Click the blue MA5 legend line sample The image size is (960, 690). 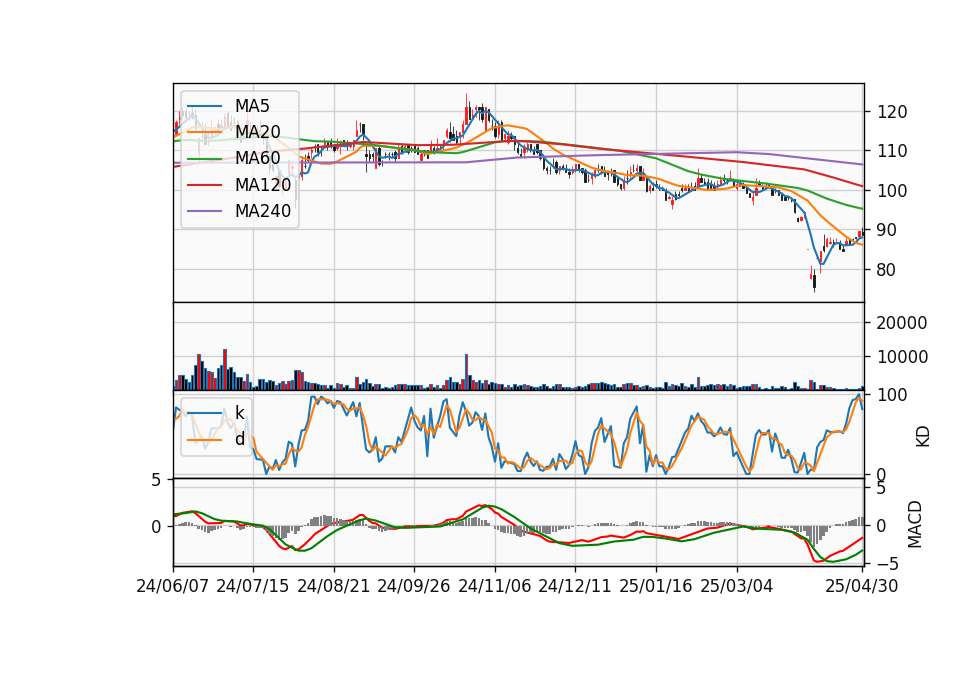pos(204,106)
